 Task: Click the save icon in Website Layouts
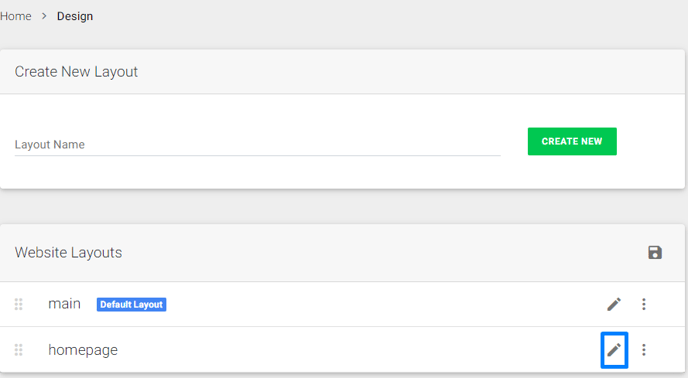point(655,252)
